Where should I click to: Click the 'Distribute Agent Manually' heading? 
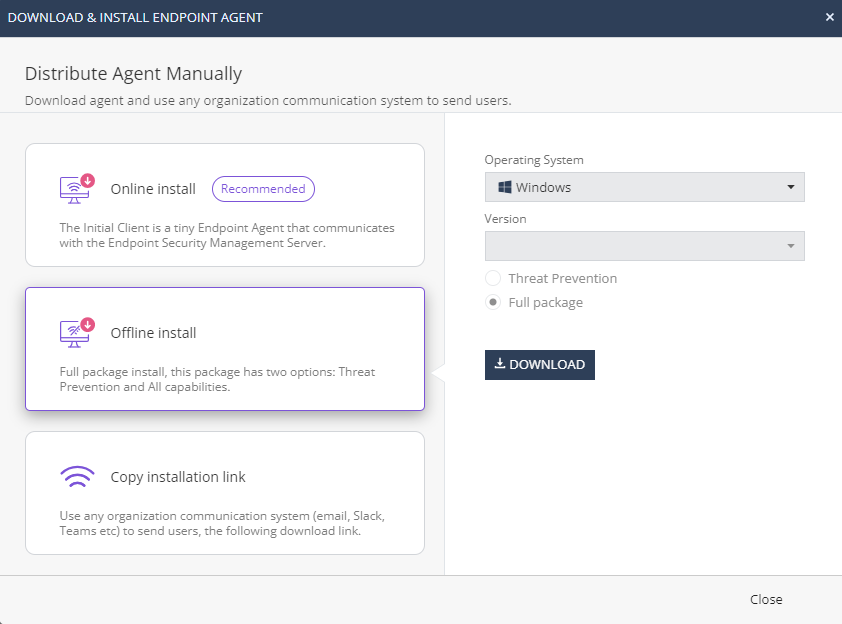[133, 74]
